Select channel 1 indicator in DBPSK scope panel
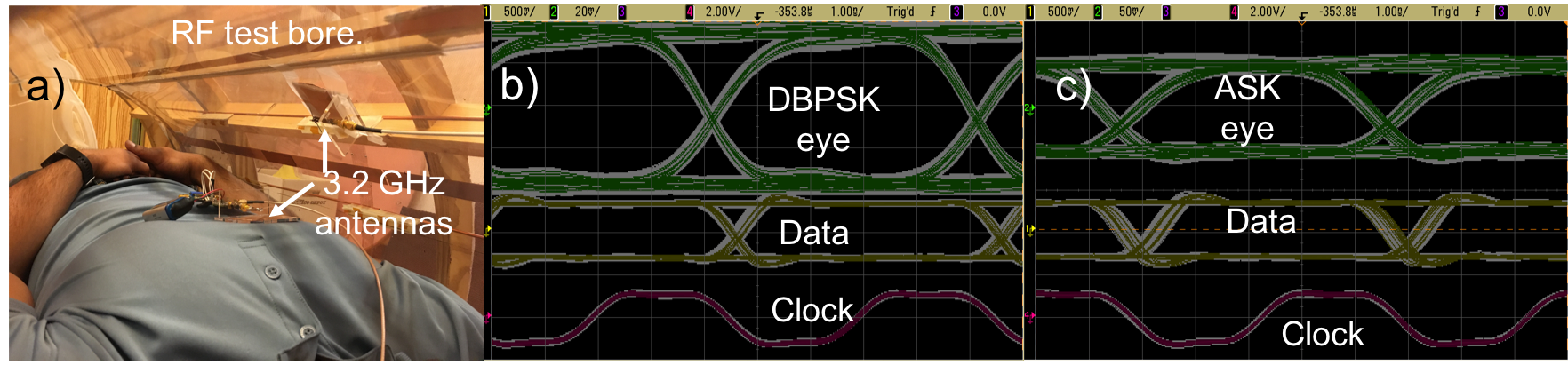1568x373 pixels. [486, 12]
